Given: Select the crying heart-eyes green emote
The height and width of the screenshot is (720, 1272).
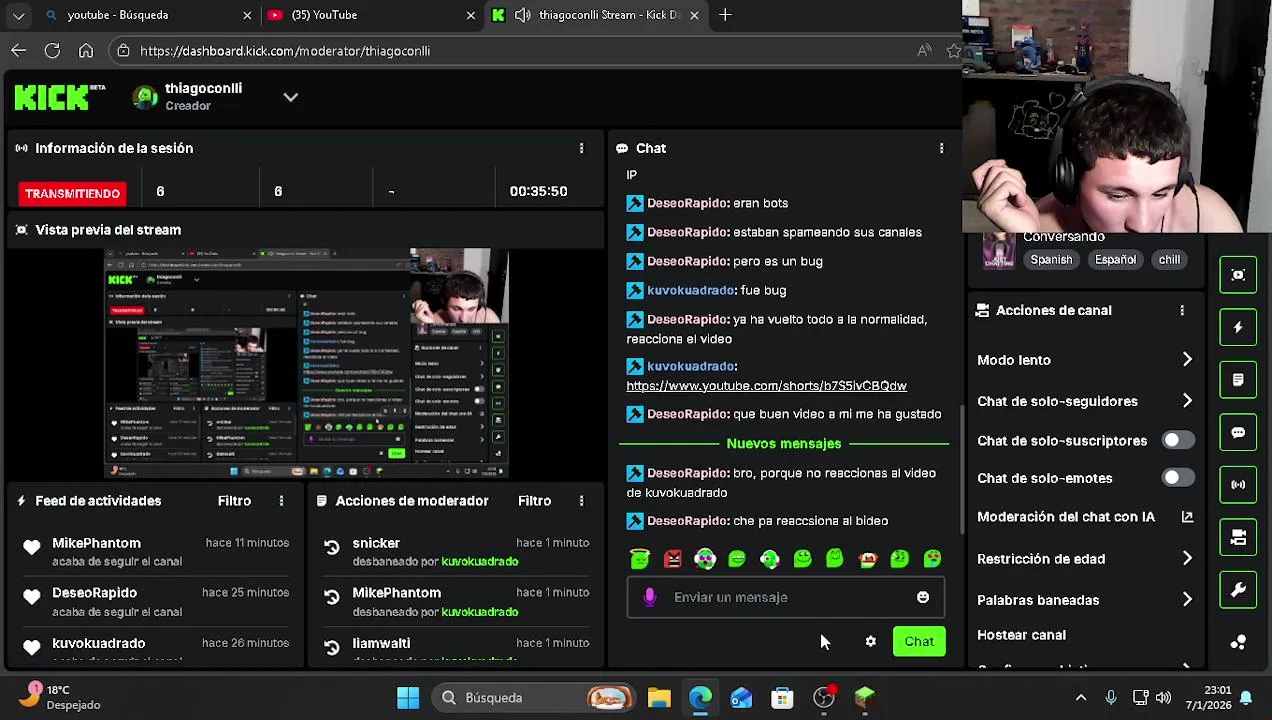Looking at the screenshot, I should [932, 559].
